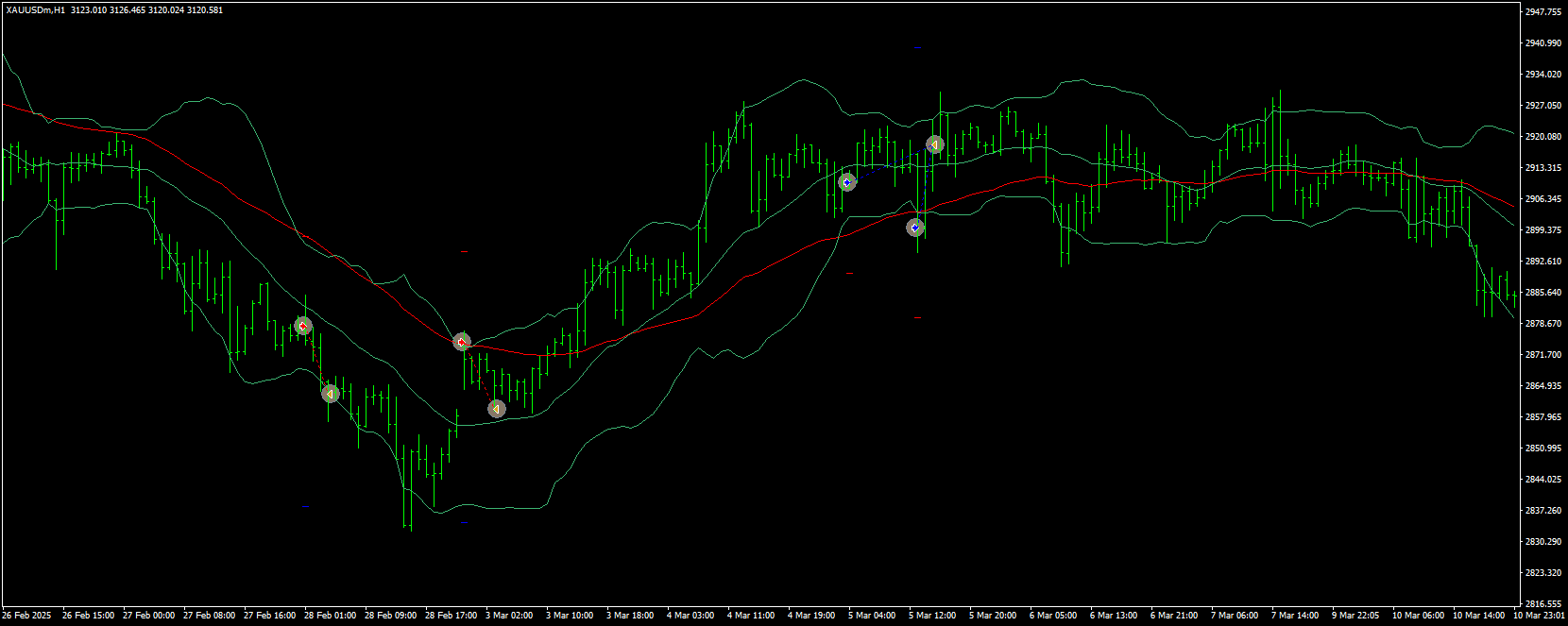Click the 3 Mar 02:00 time label
This screenshot has height=626, width=1568.
click(509, 616)
